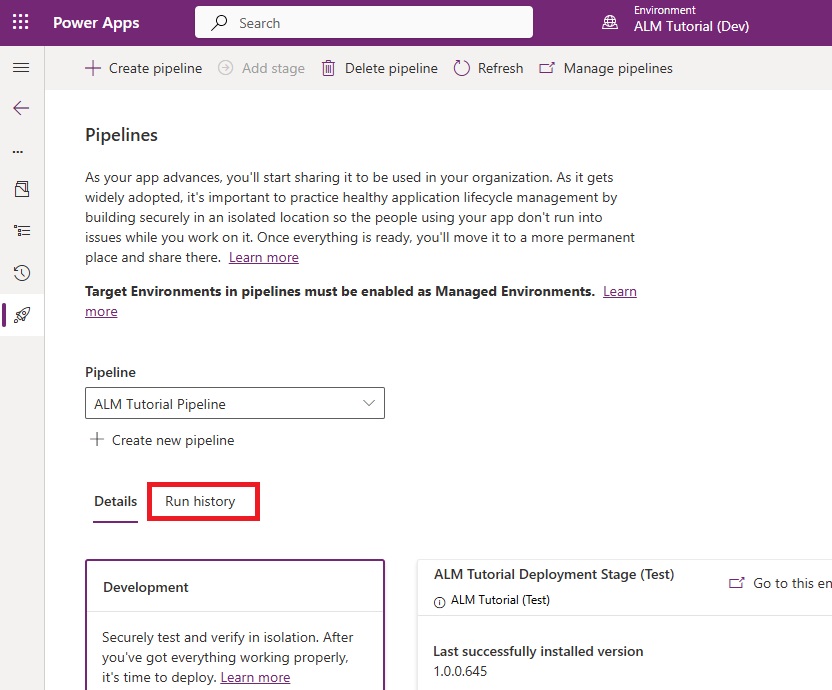Open Learn more link in Development card
The height and width of the screenshot is (690, 832).
pos(255,678)
